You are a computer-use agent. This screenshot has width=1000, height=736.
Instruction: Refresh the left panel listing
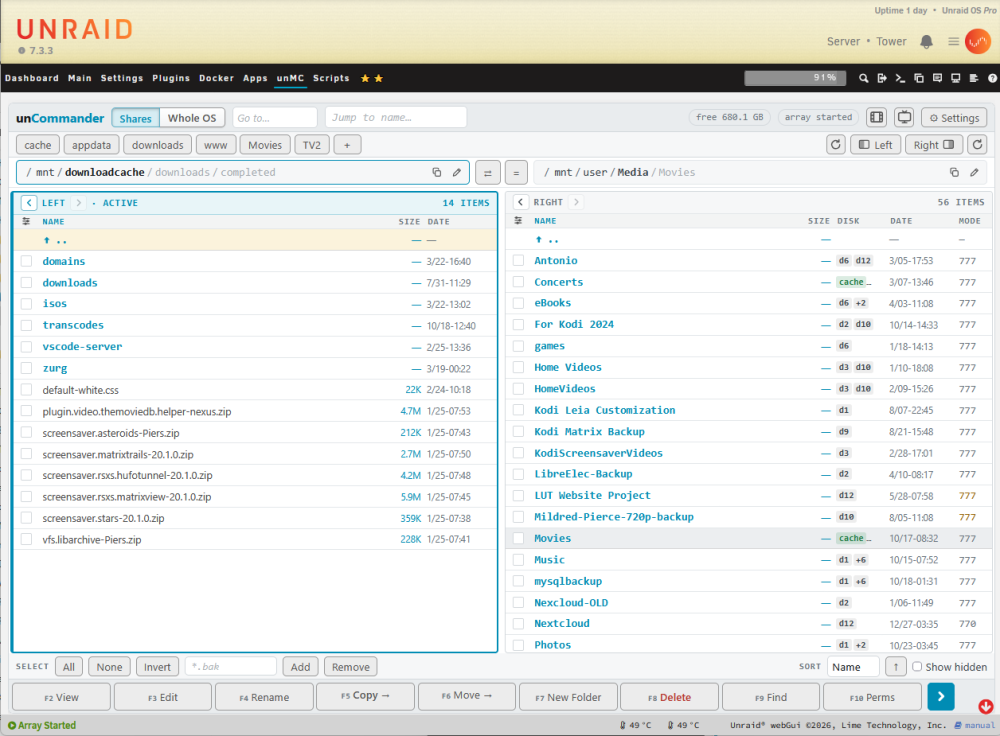point(835,145)
